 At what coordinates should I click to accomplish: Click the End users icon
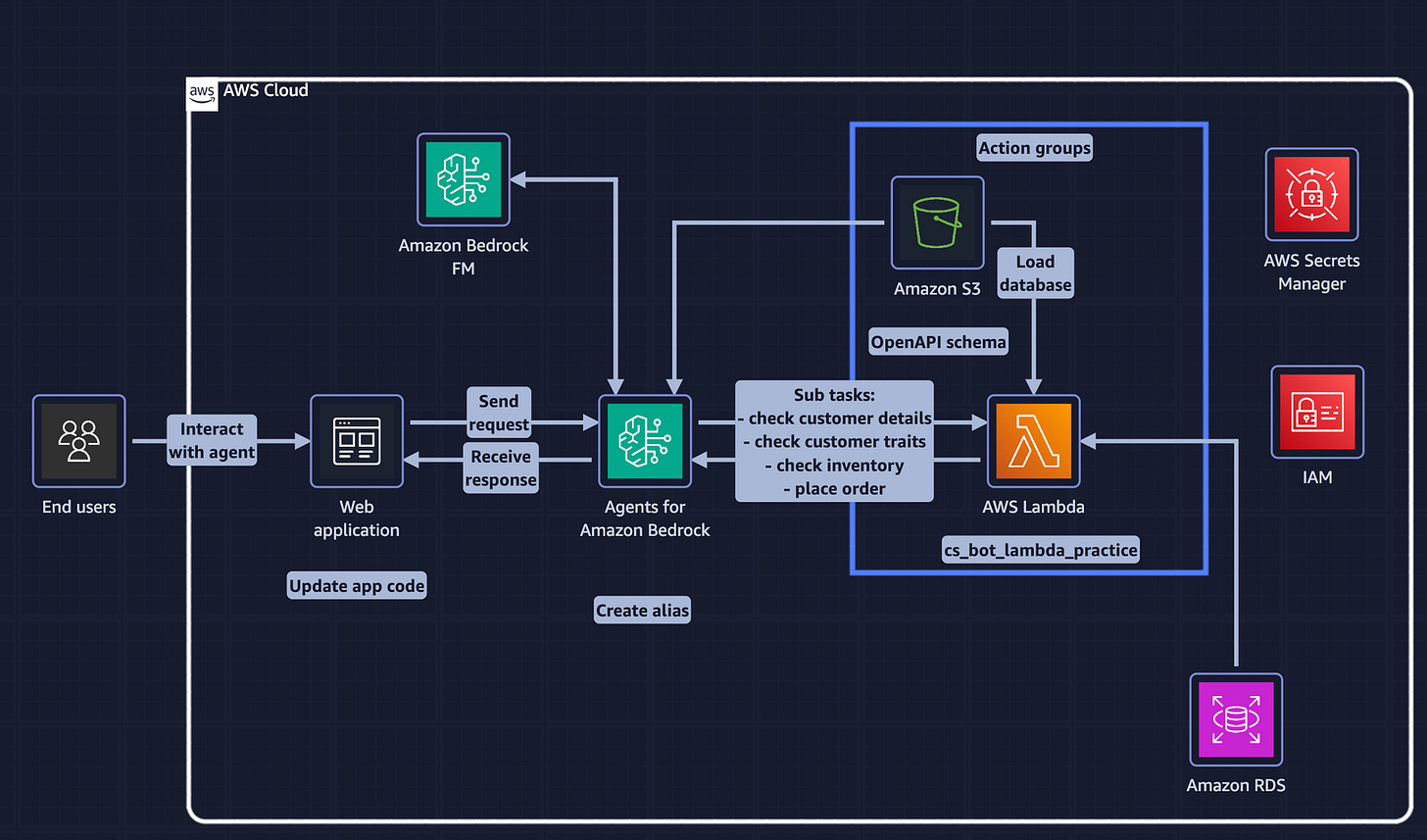coord(79,441)
